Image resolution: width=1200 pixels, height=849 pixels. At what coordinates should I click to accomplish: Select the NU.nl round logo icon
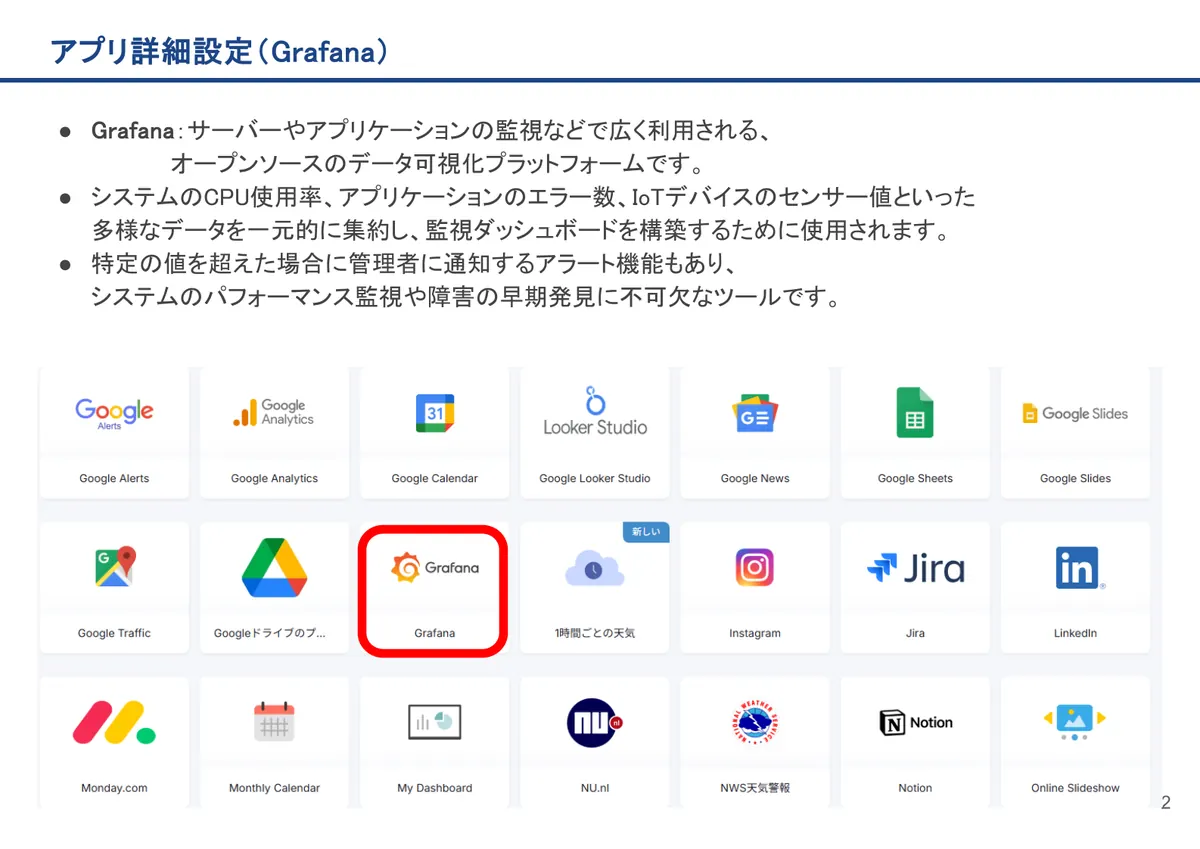click(x=595, y=722)
